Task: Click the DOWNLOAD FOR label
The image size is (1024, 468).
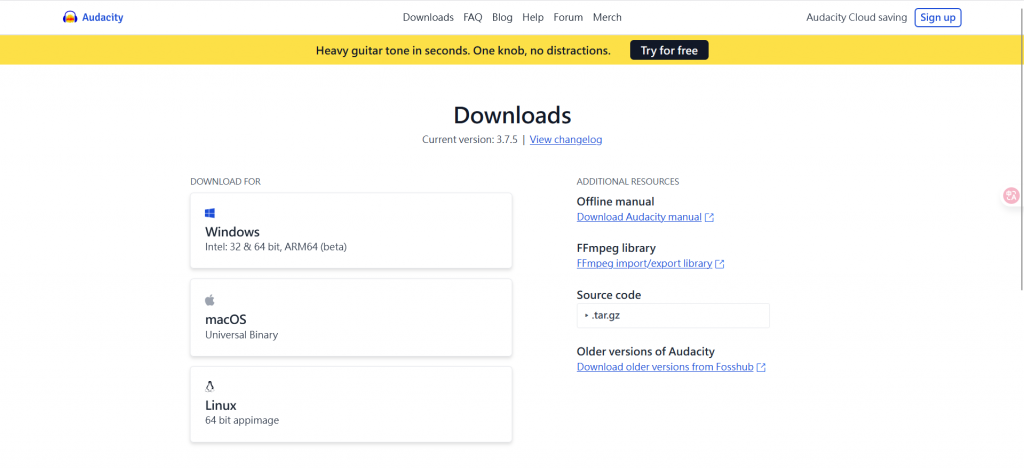Action: pos(225,182)
